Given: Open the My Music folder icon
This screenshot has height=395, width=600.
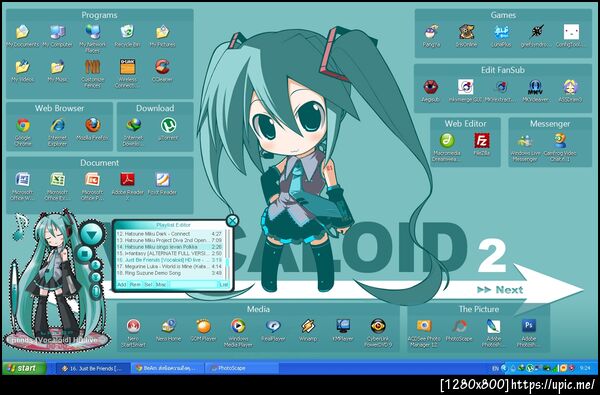Looking at the screenshot, I should click(57, 67).
